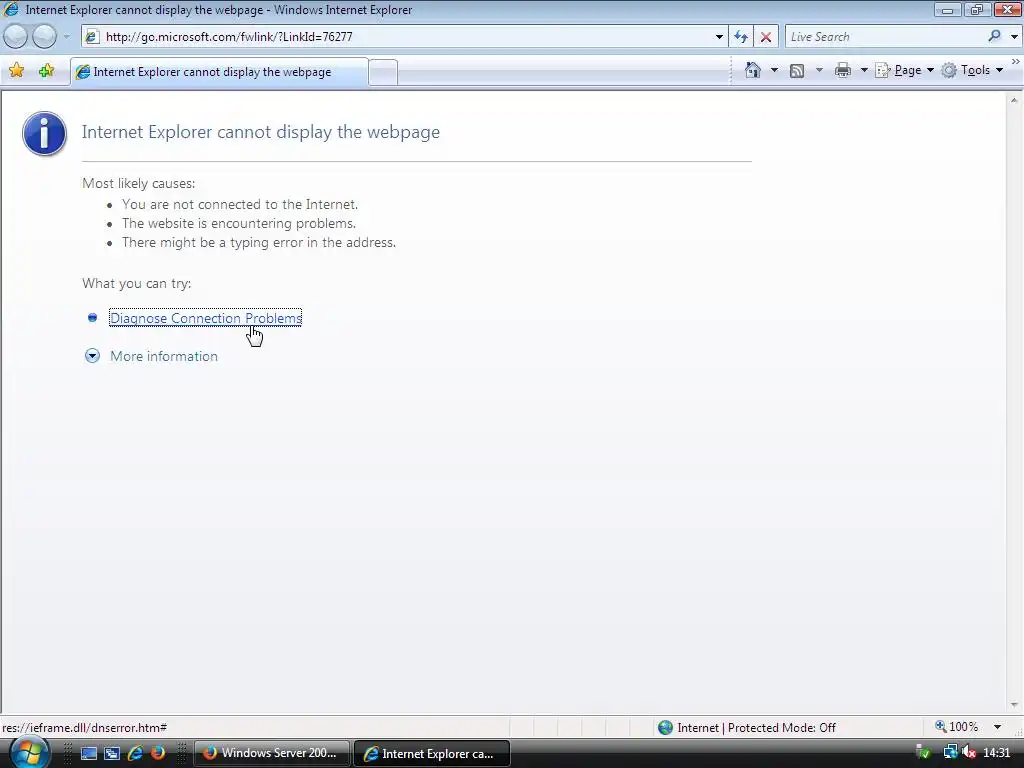Click the Add to Favorites icon
Viewport: 1024px width, 768px height.
(46, 71)
